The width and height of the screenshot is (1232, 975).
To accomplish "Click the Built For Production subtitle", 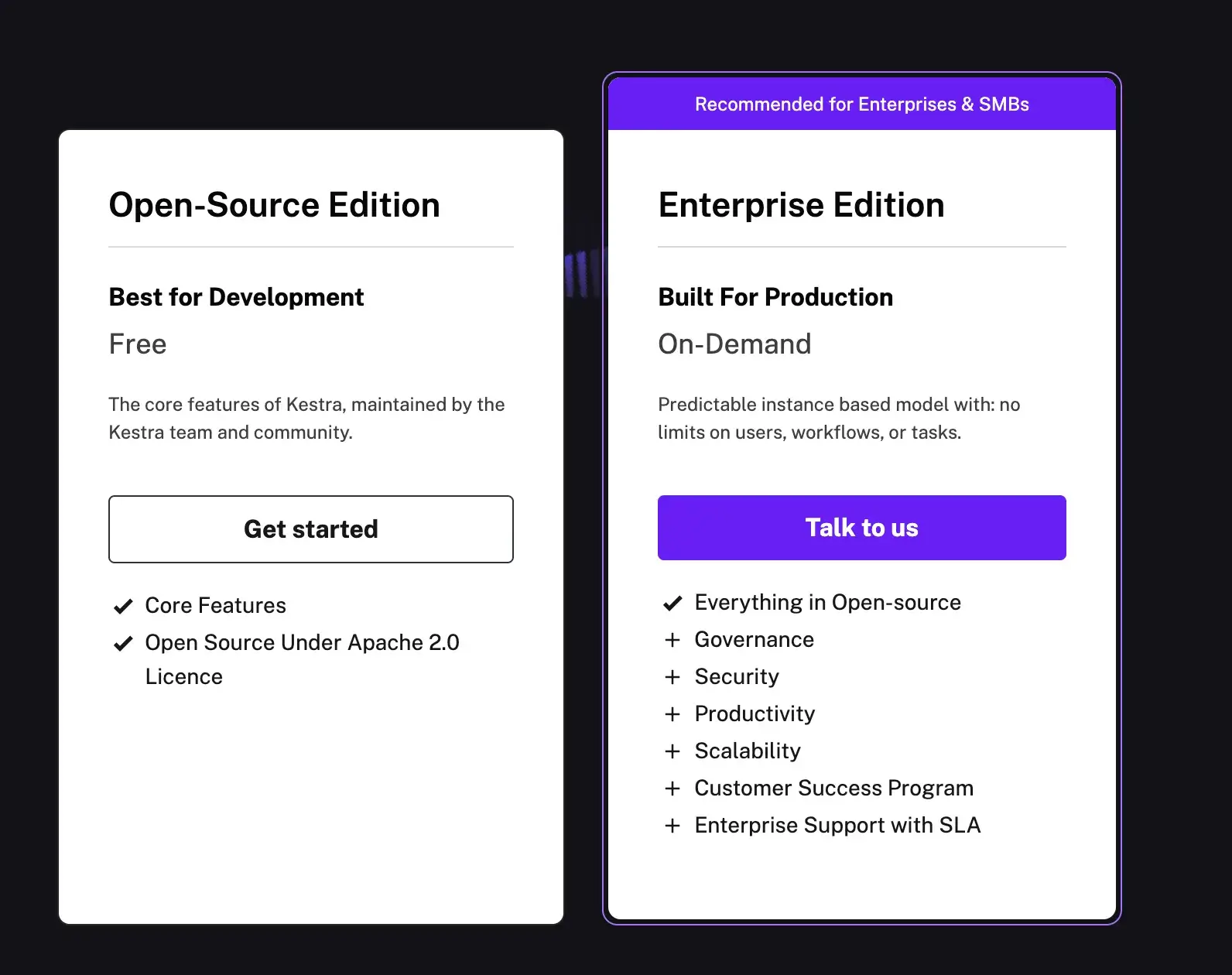I will [775, 297].
